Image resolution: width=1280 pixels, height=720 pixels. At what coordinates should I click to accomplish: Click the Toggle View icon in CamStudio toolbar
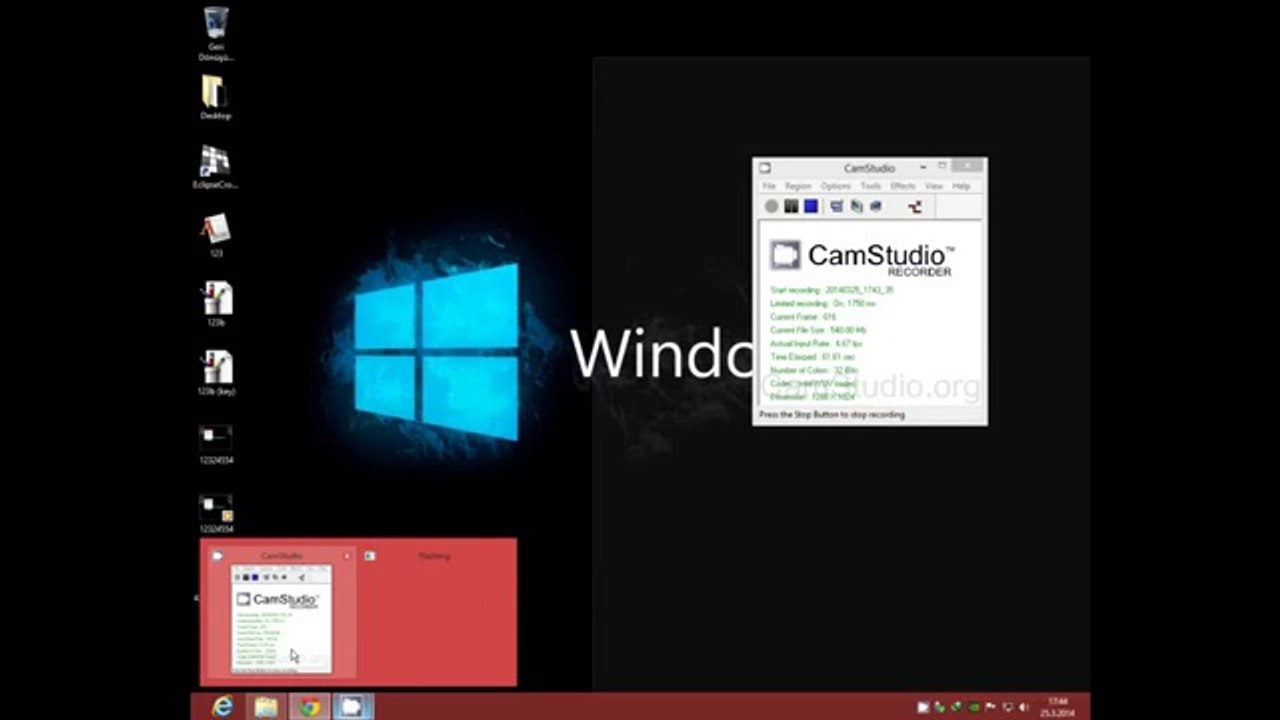pyautogui.click(x=836, y=207)
